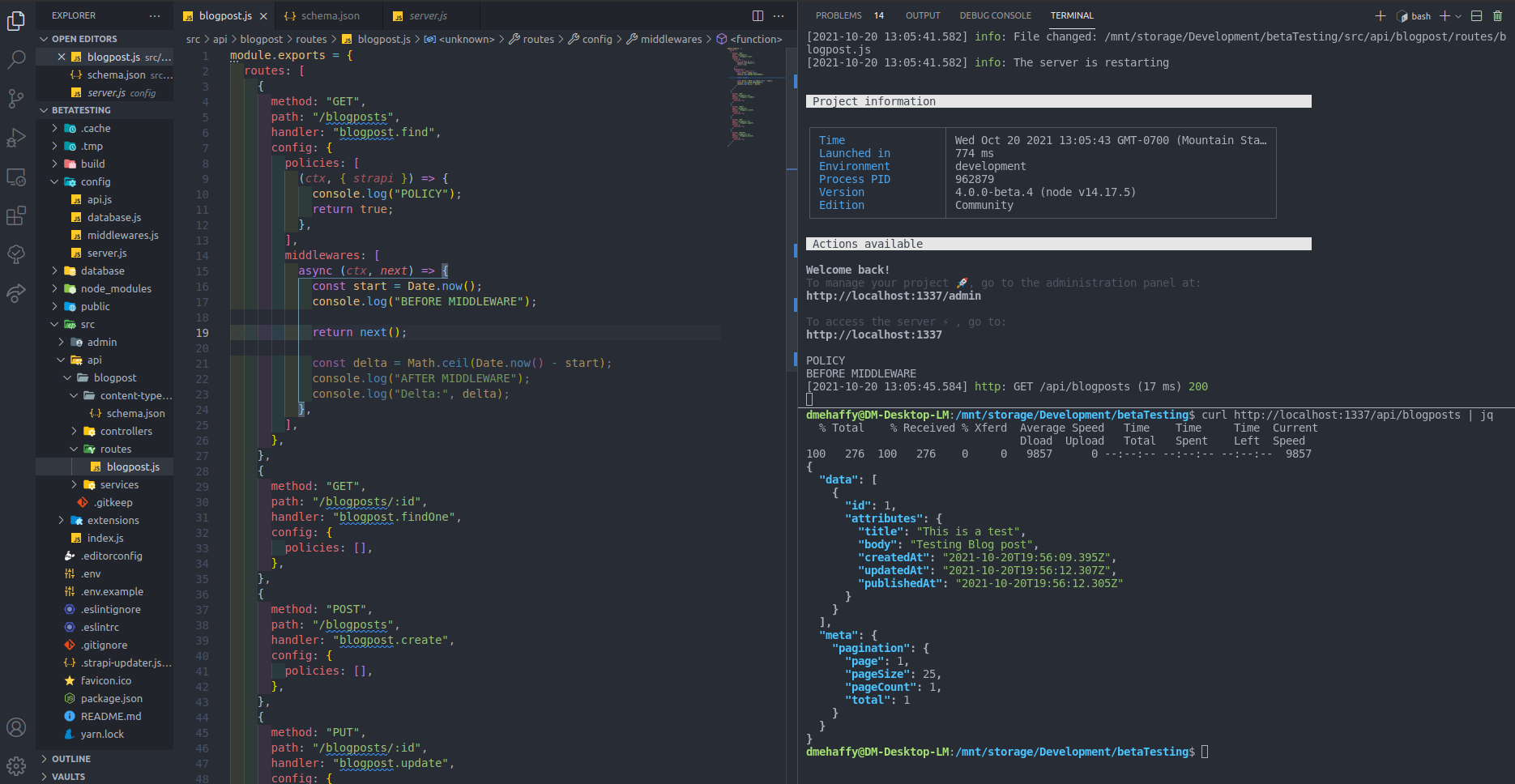Expand the node_modules folder
The image size is (1515, 784).
click(116, 288)
